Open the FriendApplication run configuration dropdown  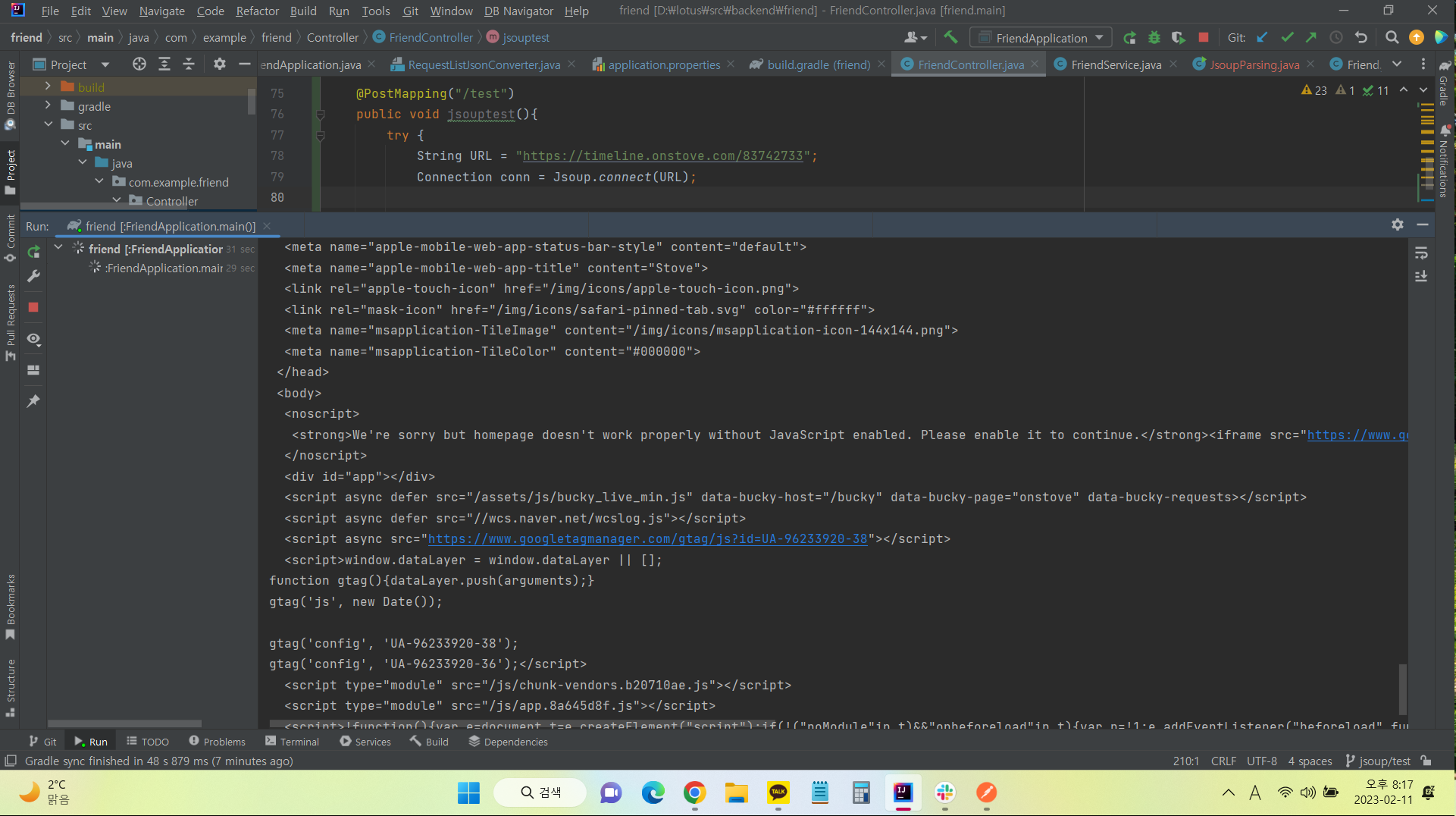point(1041,37)
